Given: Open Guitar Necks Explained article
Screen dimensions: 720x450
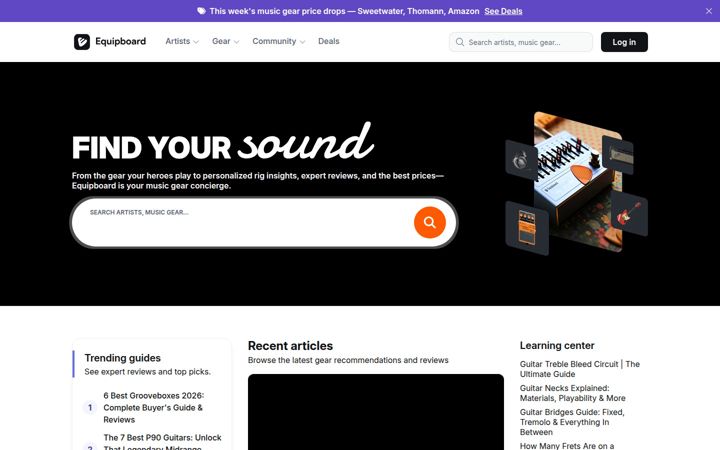Looking at the screenshot, I should 573,393.
